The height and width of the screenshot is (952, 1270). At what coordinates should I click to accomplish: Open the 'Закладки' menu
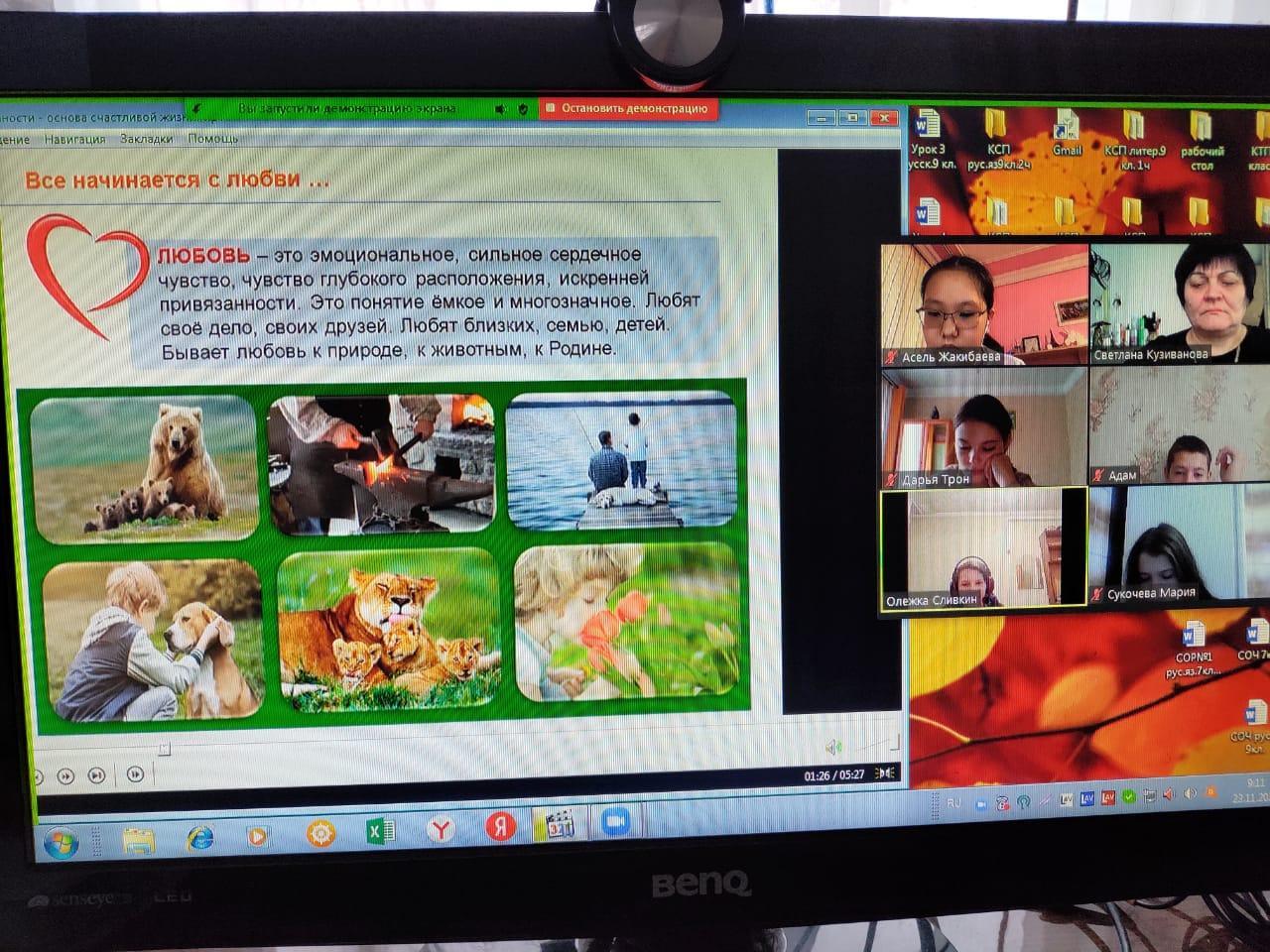coord(146,139)
